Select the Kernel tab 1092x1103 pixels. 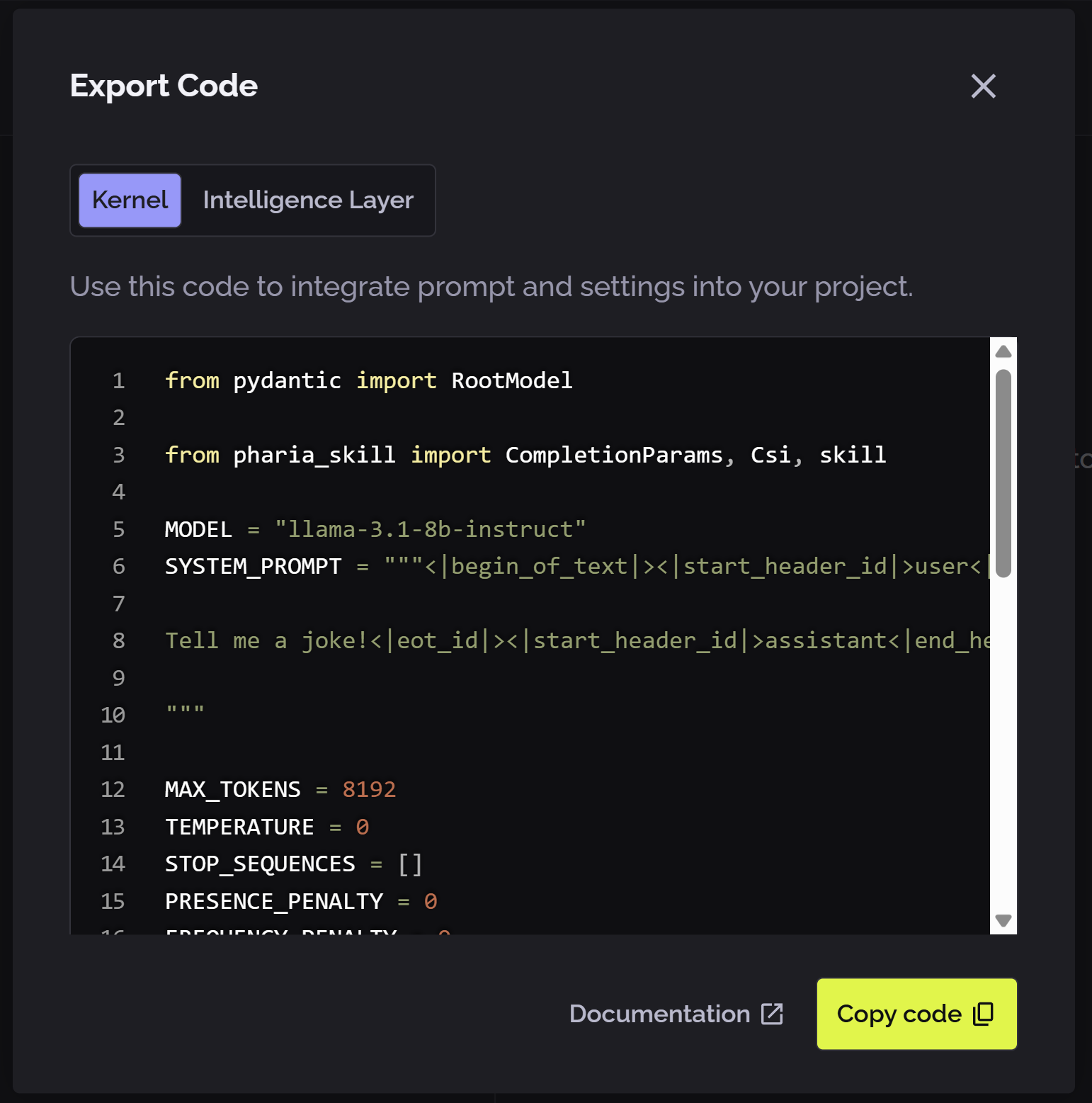click(x=129, y=200)
